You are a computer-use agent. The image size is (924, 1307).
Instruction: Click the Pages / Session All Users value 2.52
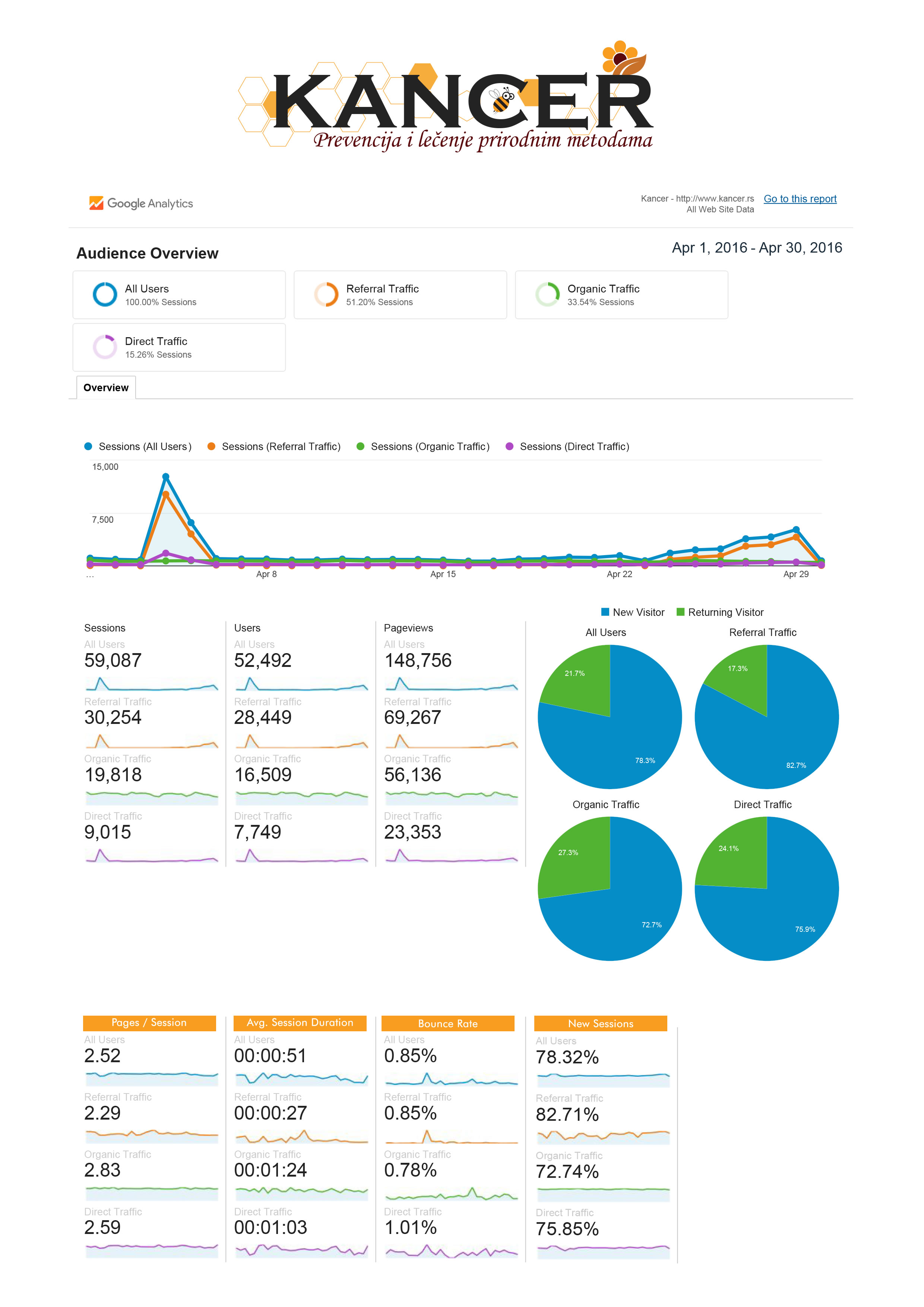pos(102,1056)
